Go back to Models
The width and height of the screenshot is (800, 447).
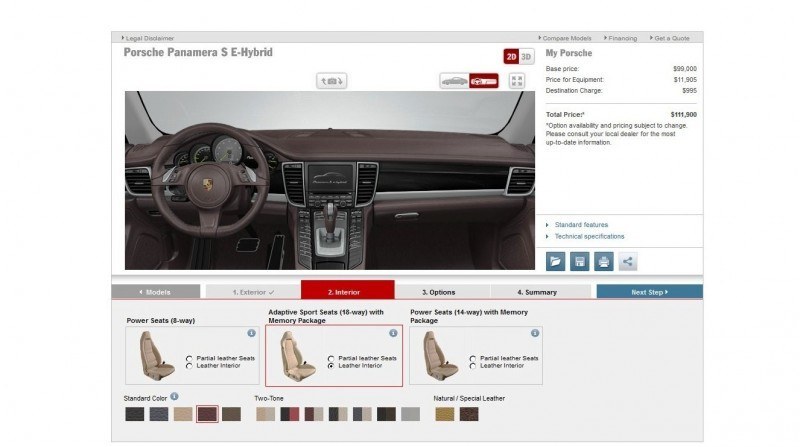pyautogui.click(x=156, y=292)
